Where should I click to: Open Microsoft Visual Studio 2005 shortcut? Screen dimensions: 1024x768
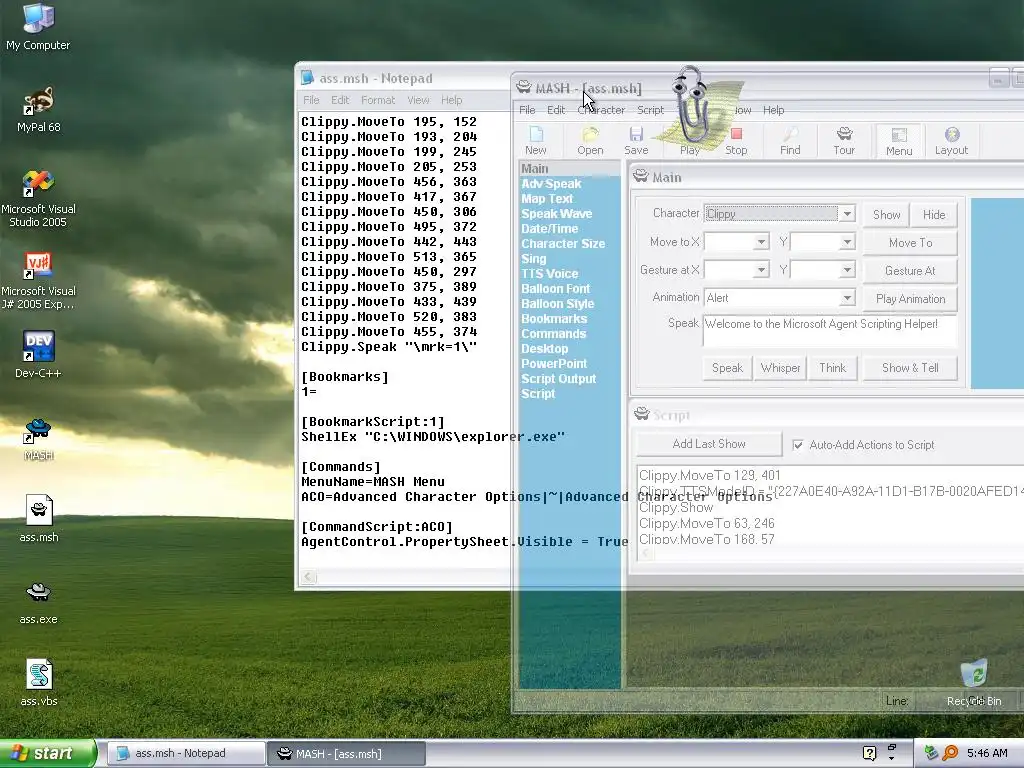38,199
